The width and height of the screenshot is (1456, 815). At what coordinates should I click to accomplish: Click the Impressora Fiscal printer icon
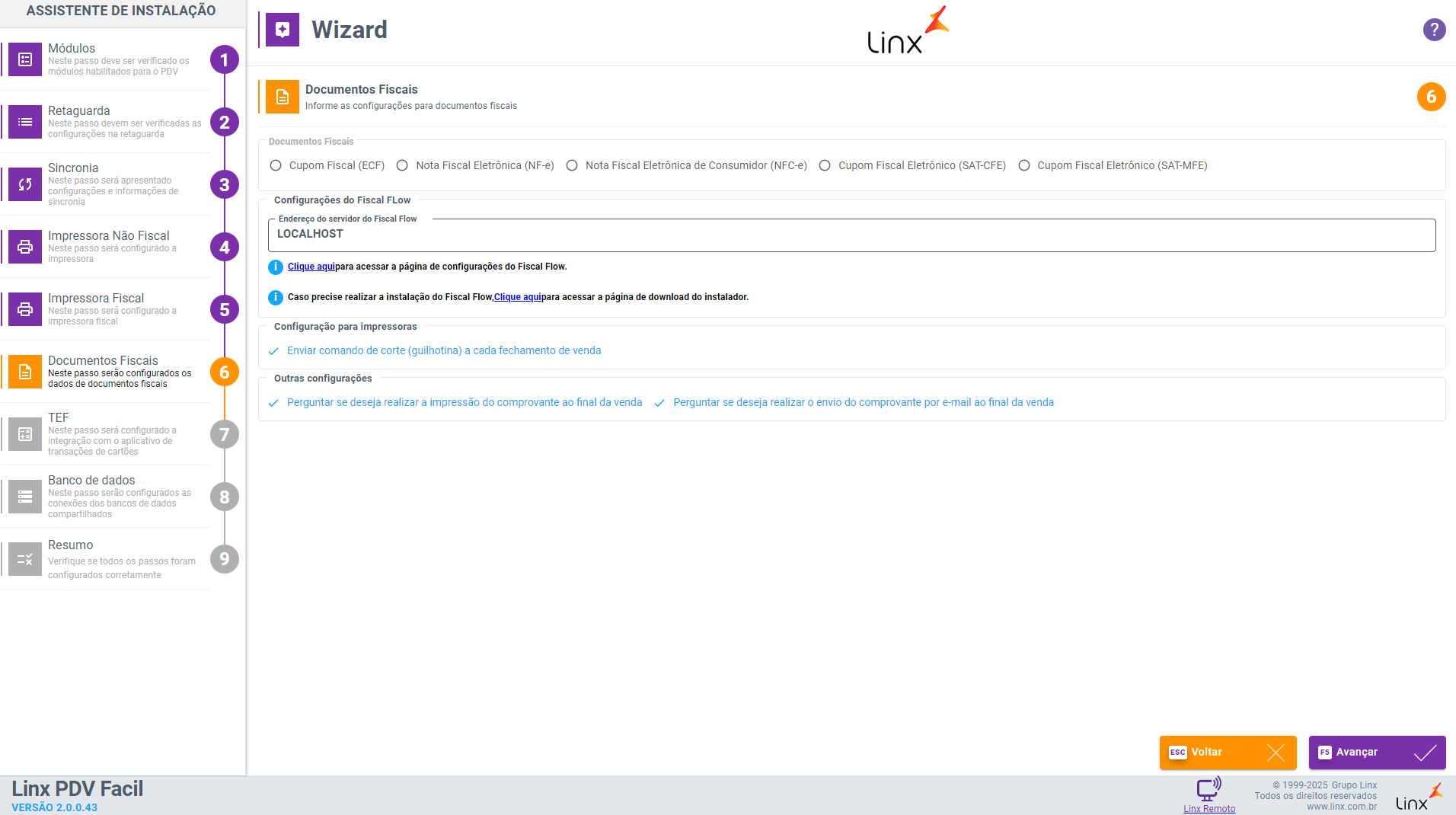[25, 309]
